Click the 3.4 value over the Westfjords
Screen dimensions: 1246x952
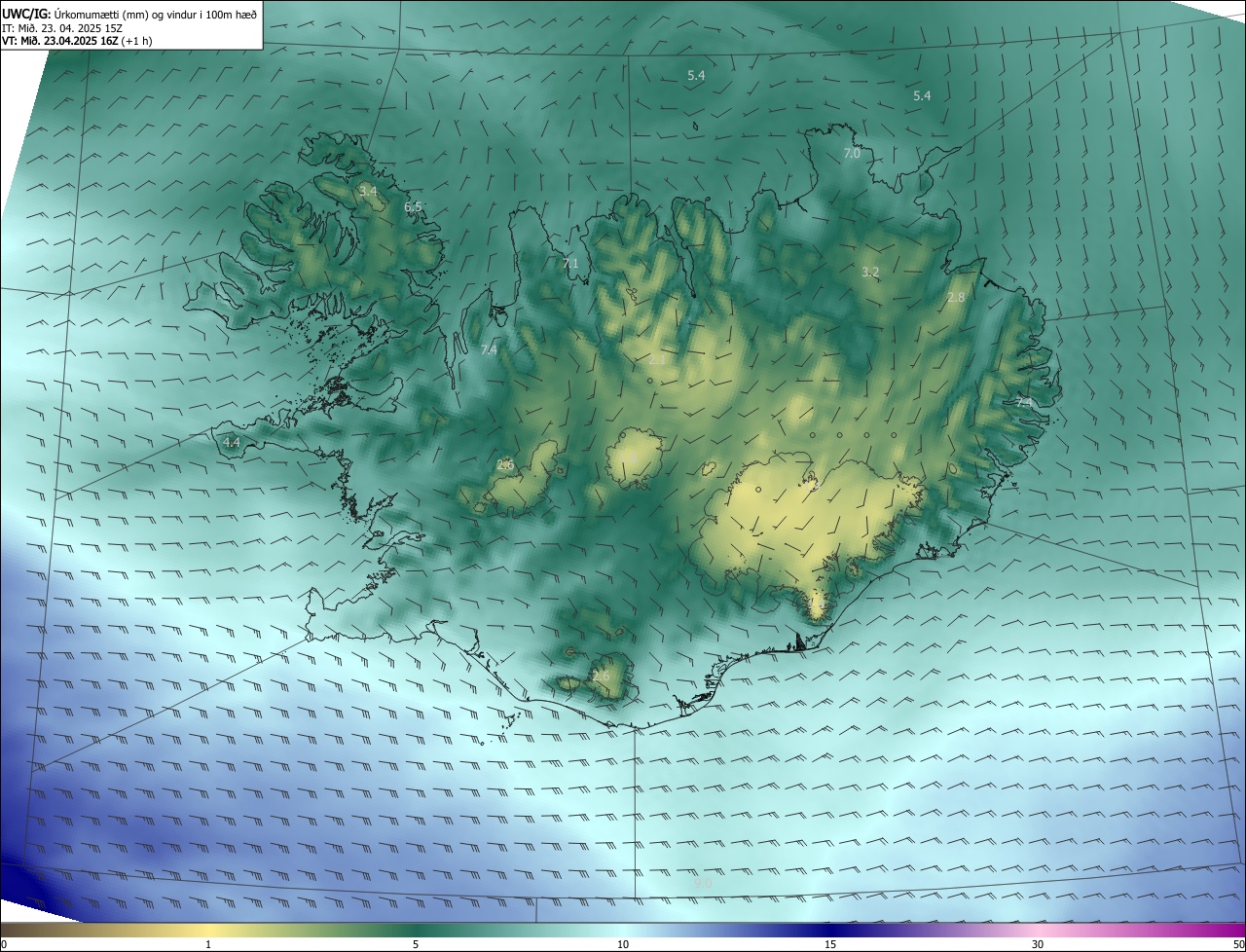[x=368, y=192]
